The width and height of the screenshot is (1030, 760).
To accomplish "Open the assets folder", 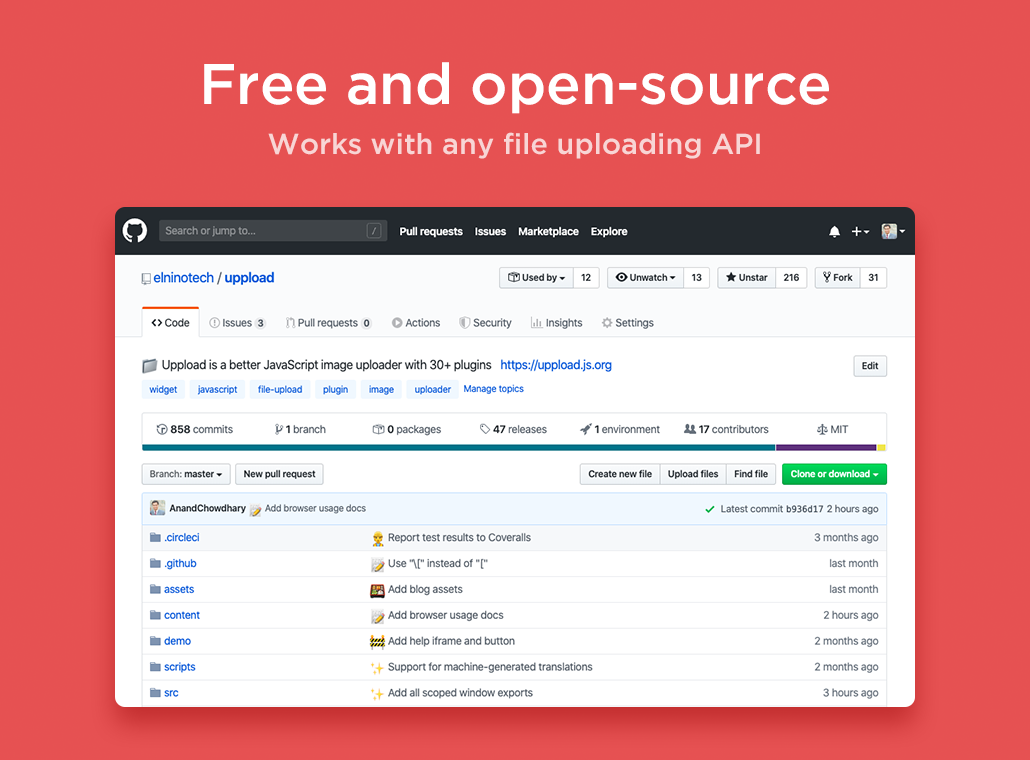I will pos(179,589).
